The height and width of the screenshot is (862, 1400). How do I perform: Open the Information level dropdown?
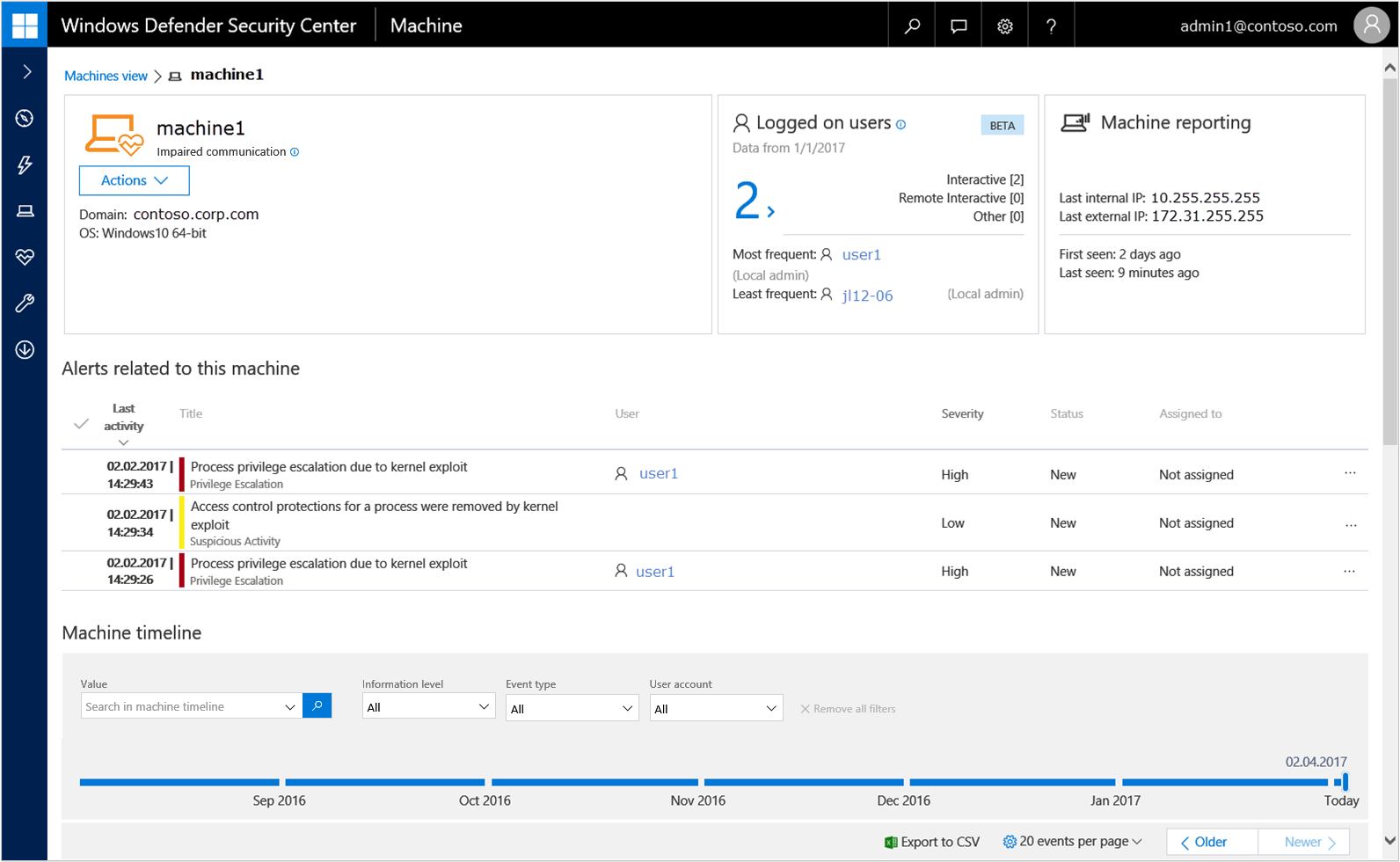click(x=428, y=707)
